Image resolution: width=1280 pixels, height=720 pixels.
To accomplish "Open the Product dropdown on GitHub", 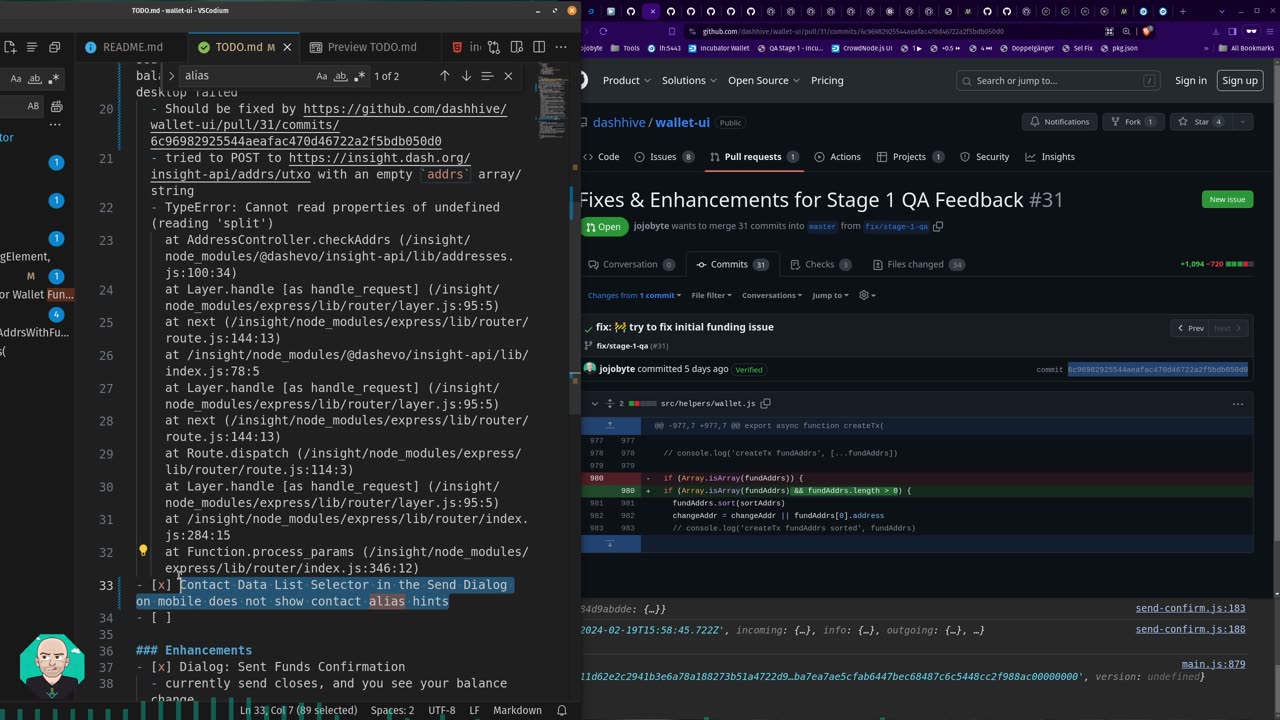I will (x=626, y=80).
